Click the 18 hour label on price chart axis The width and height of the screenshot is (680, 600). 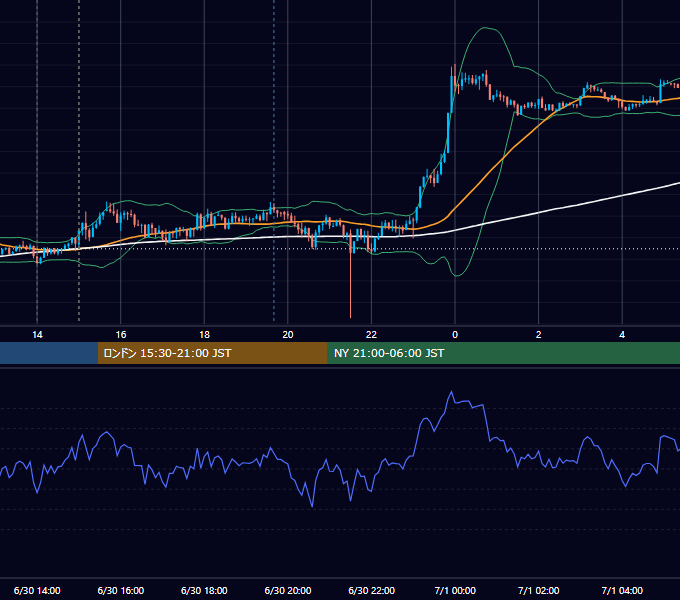pyautogui.click(x=204, y=335)
